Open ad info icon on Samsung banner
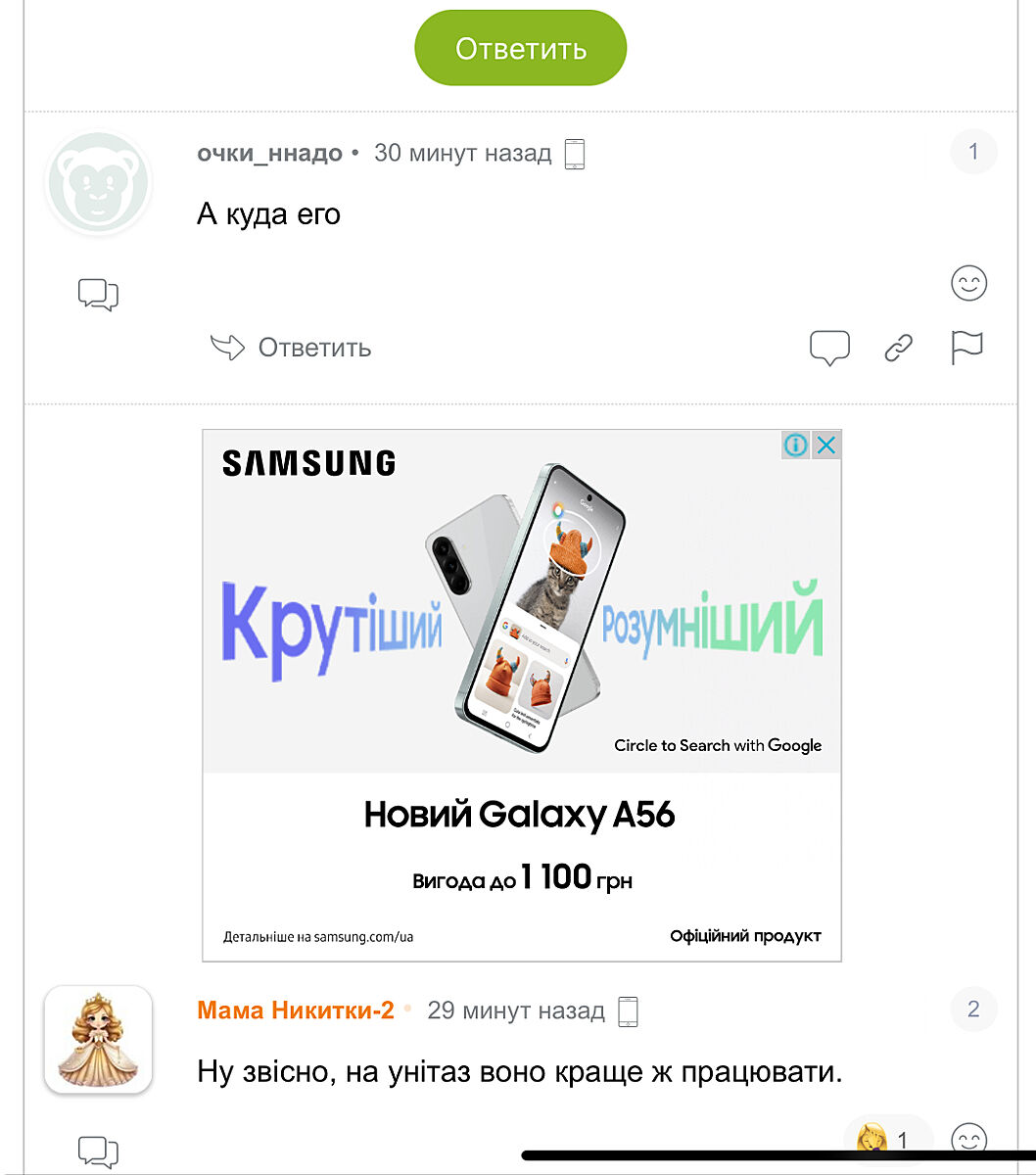Image resolution: width=1036 pixels, height=1175 pixels. 796,446
